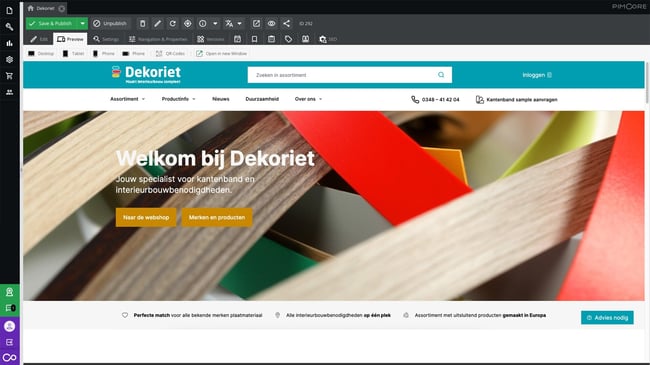
Task: Click the search magnifier icon
Action: 441,75
